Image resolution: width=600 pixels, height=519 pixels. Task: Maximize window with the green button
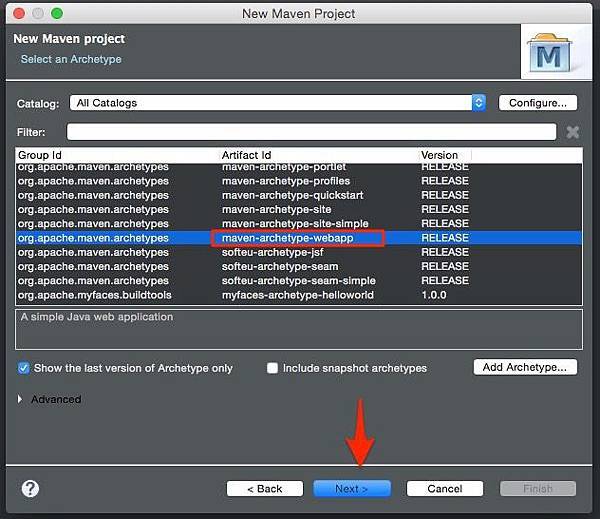57,13
